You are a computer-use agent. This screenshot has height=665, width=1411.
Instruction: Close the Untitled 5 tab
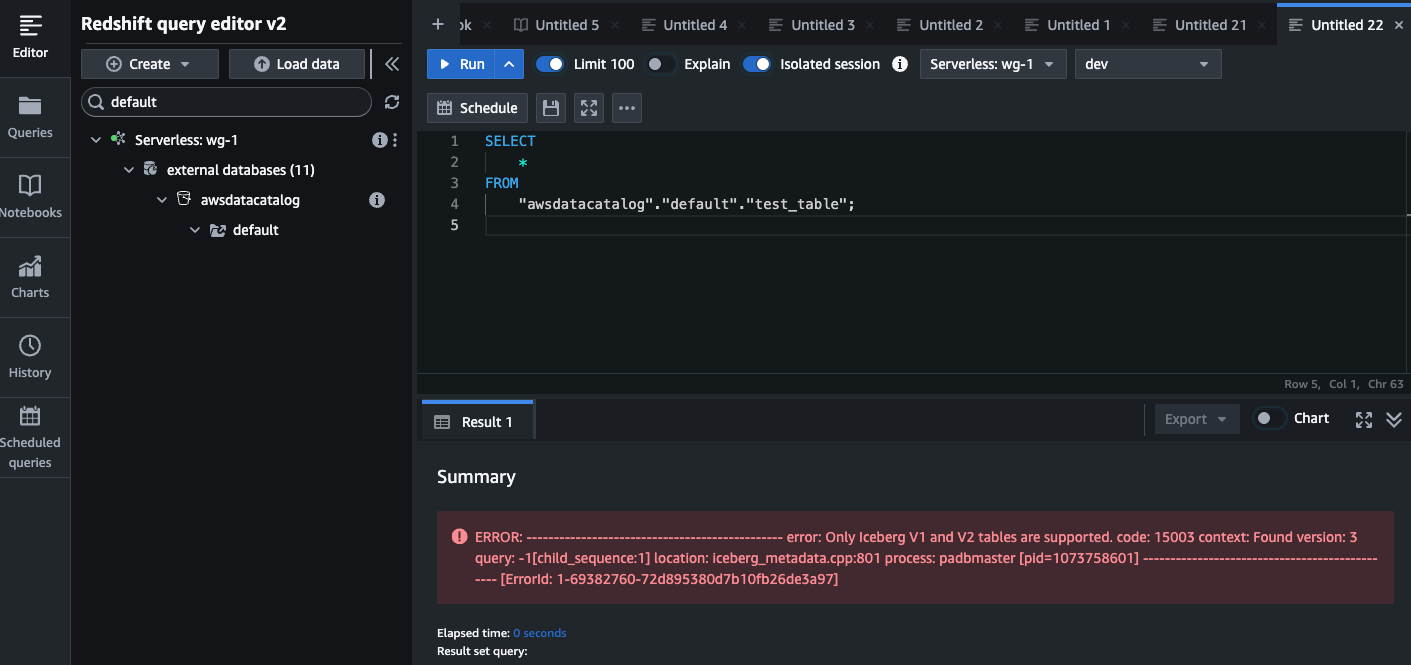(614, 25)
